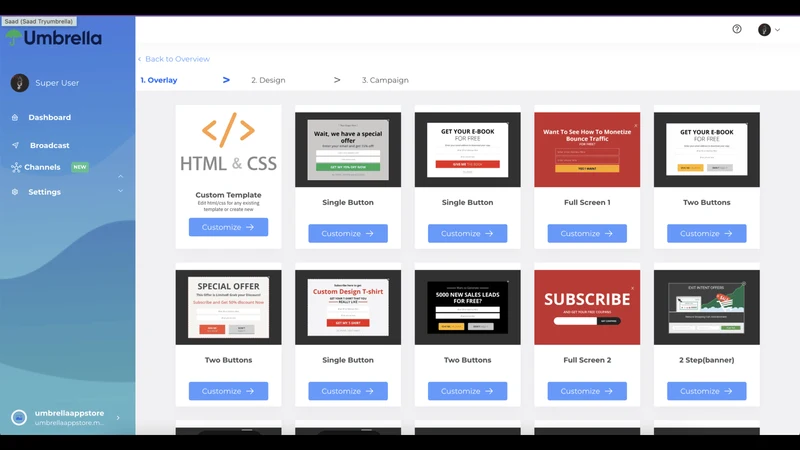Select the two-button GET YOUR E-BOOK thumbnail

coord(707,149)
